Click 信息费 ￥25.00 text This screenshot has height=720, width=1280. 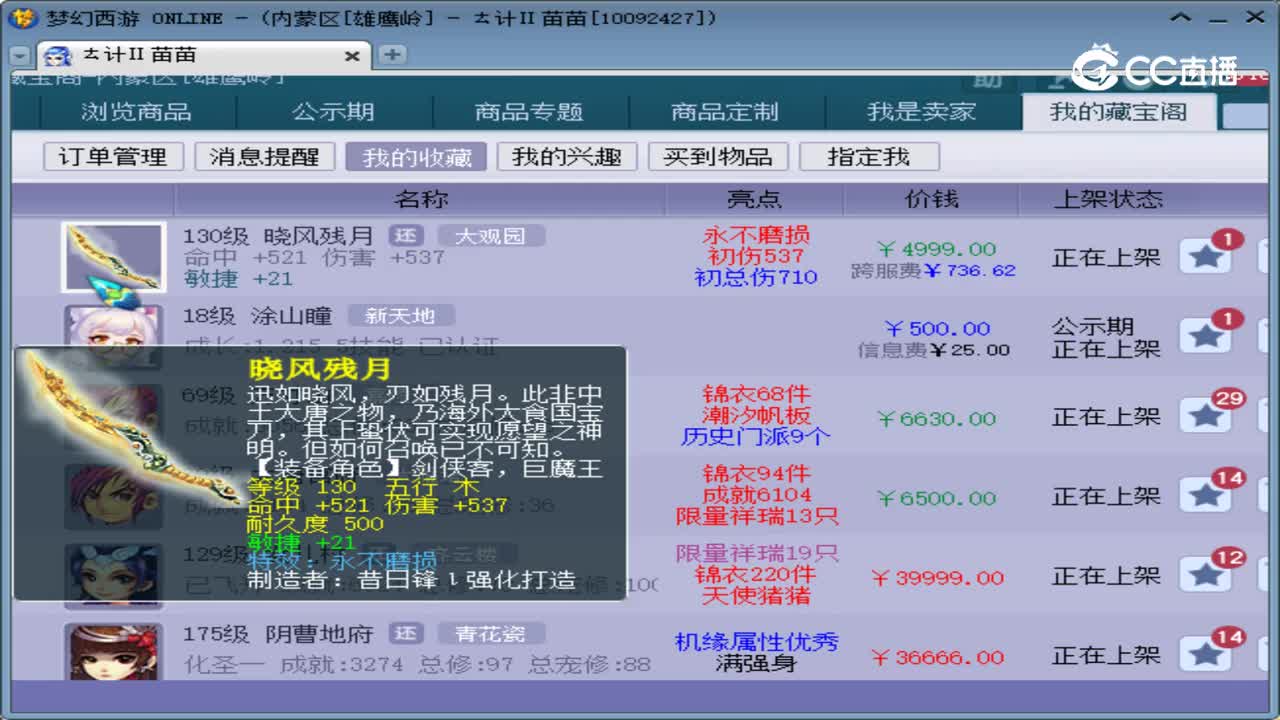pos(933,350)
